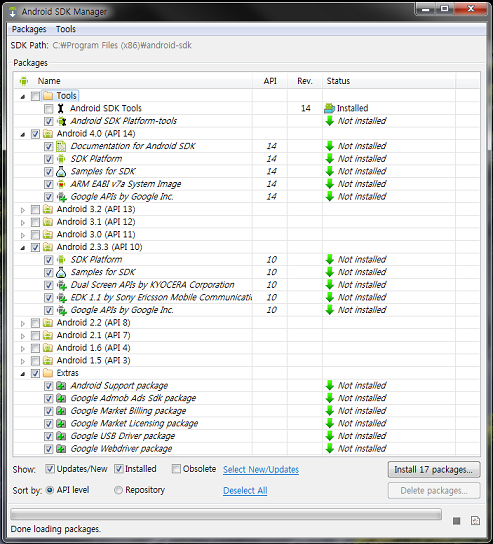Sort by API level radio button

[x=50, y=490]
